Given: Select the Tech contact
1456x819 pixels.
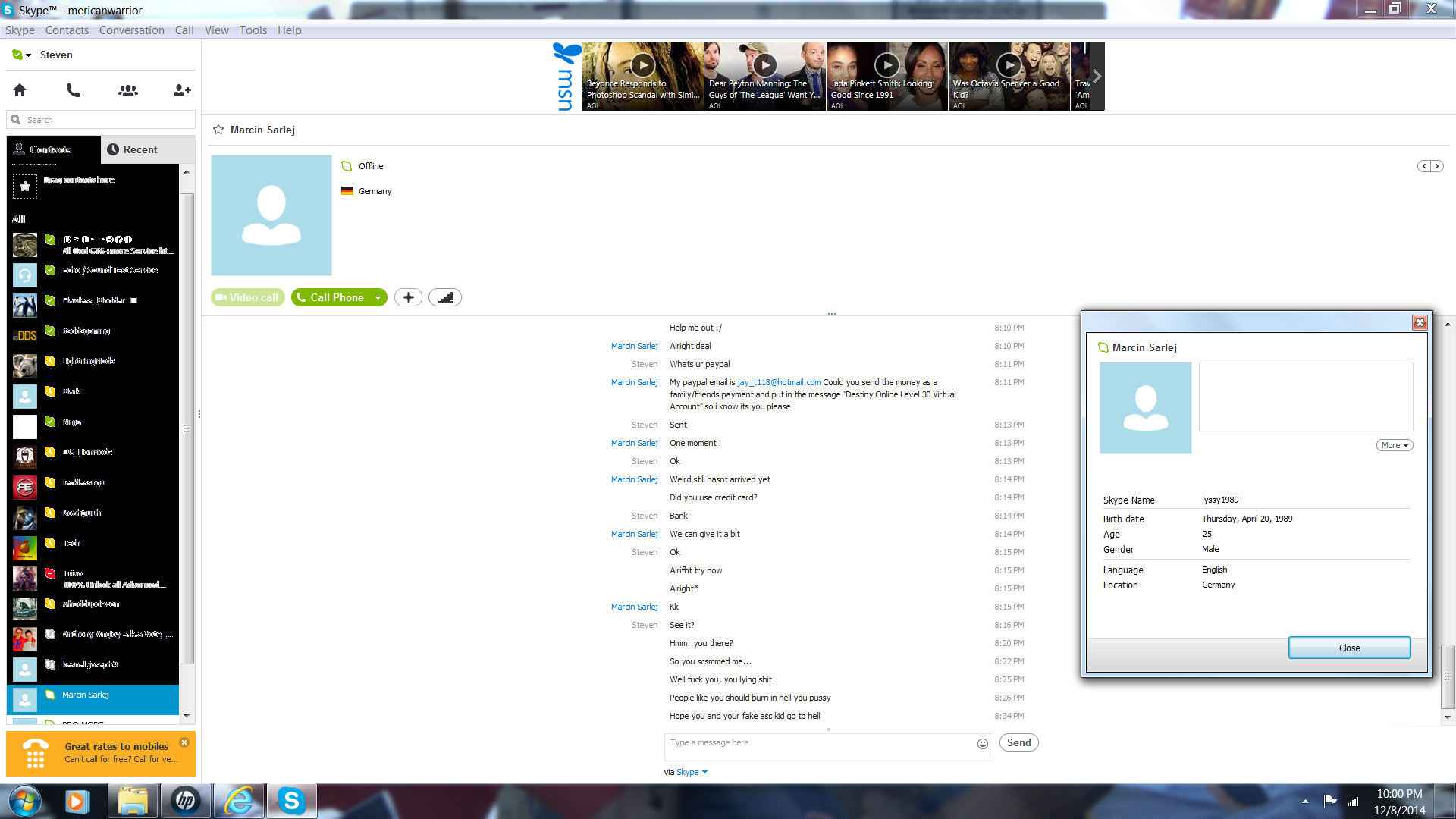Looking at the screenshot, I should click(93, 548).
